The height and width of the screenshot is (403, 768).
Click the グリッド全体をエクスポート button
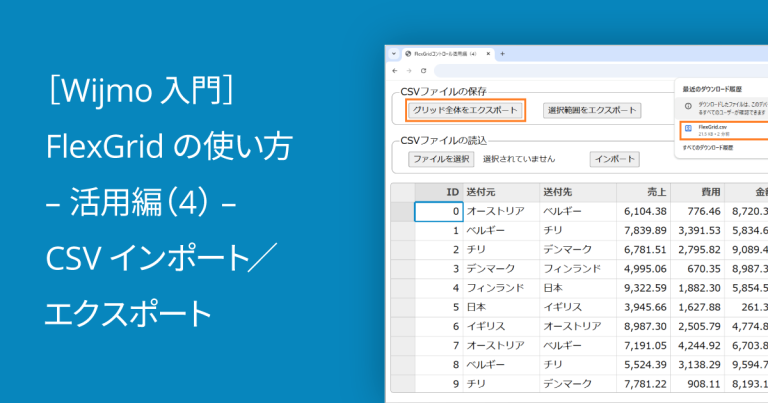tap(465, 110)
